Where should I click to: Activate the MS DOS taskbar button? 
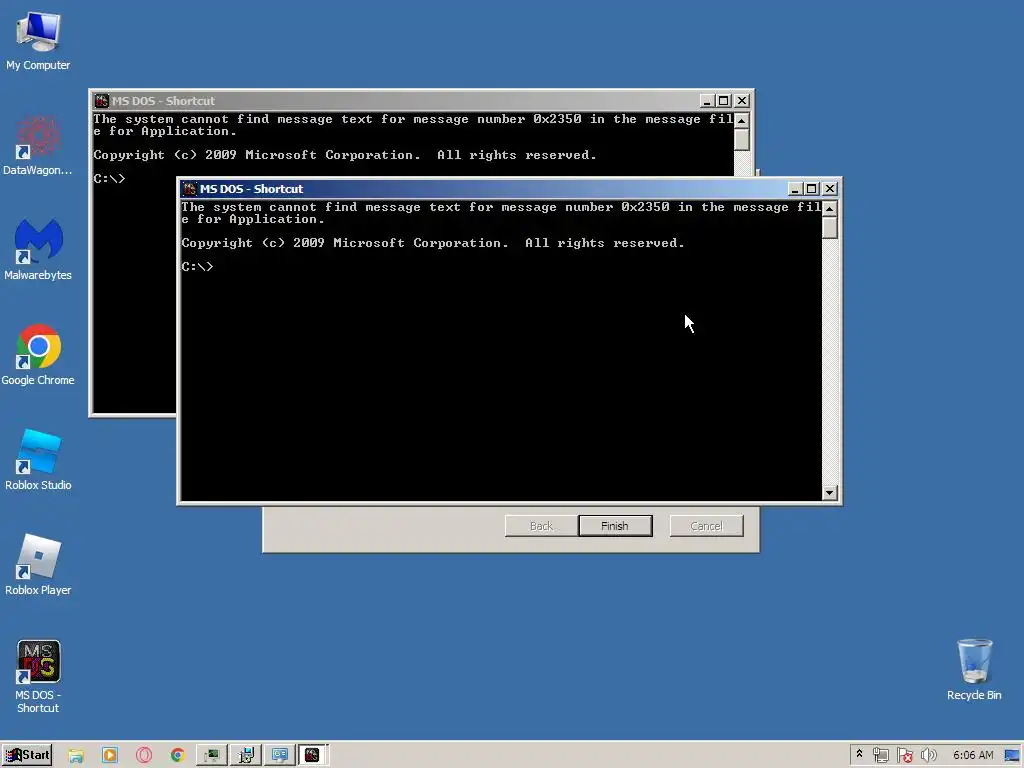313,755
